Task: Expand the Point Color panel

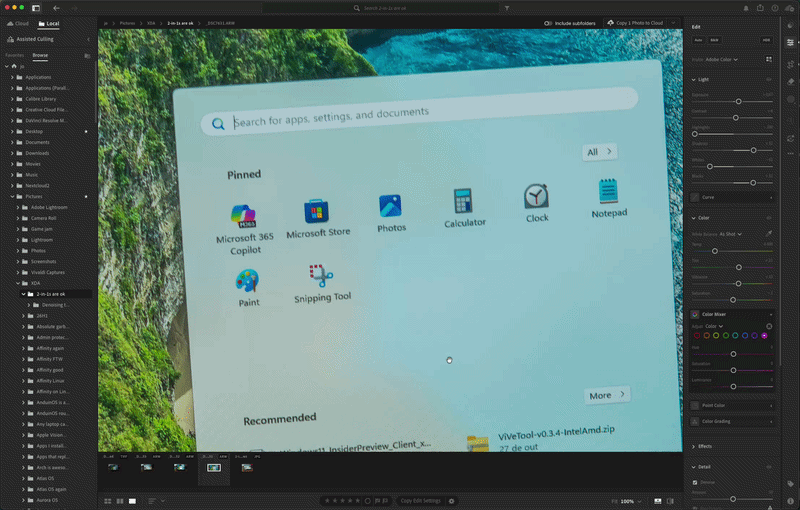Action: (x=733, y=405)
